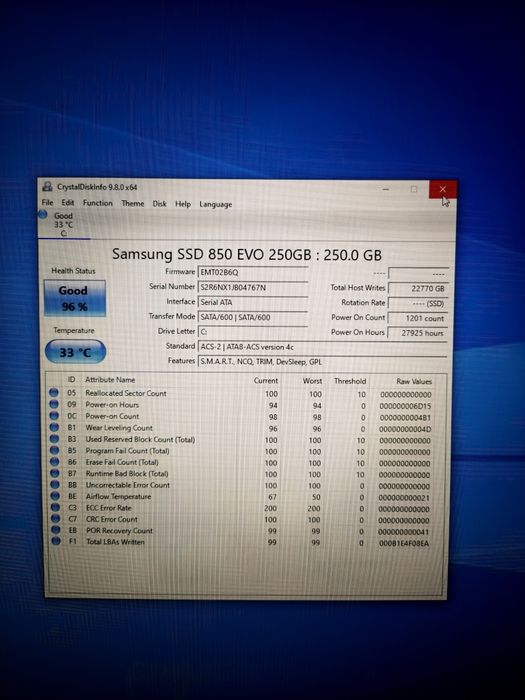Select the status orb beside Wear Leveling Count

coord(54,427)
